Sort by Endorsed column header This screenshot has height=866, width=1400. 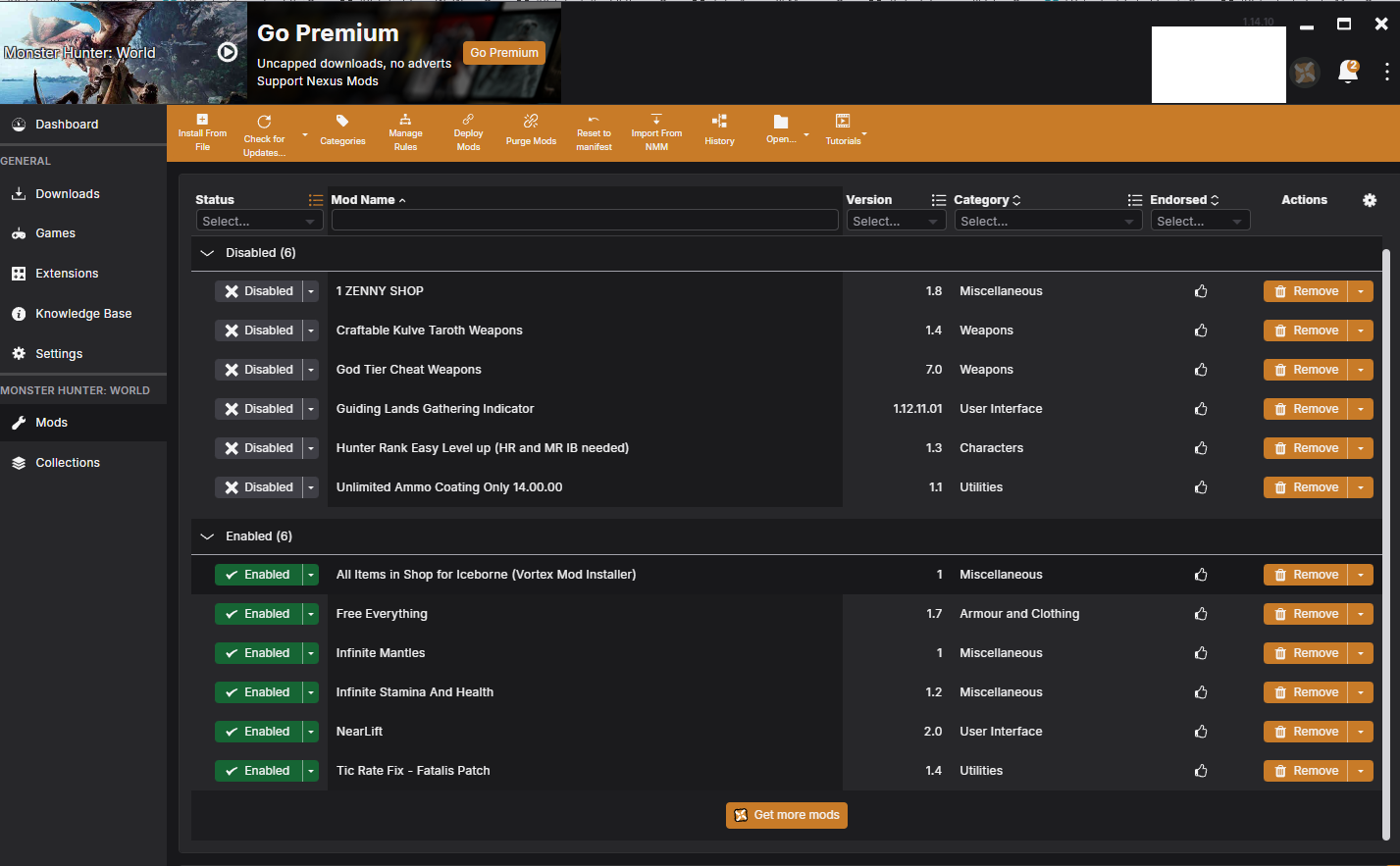[x=1184, y=200]
